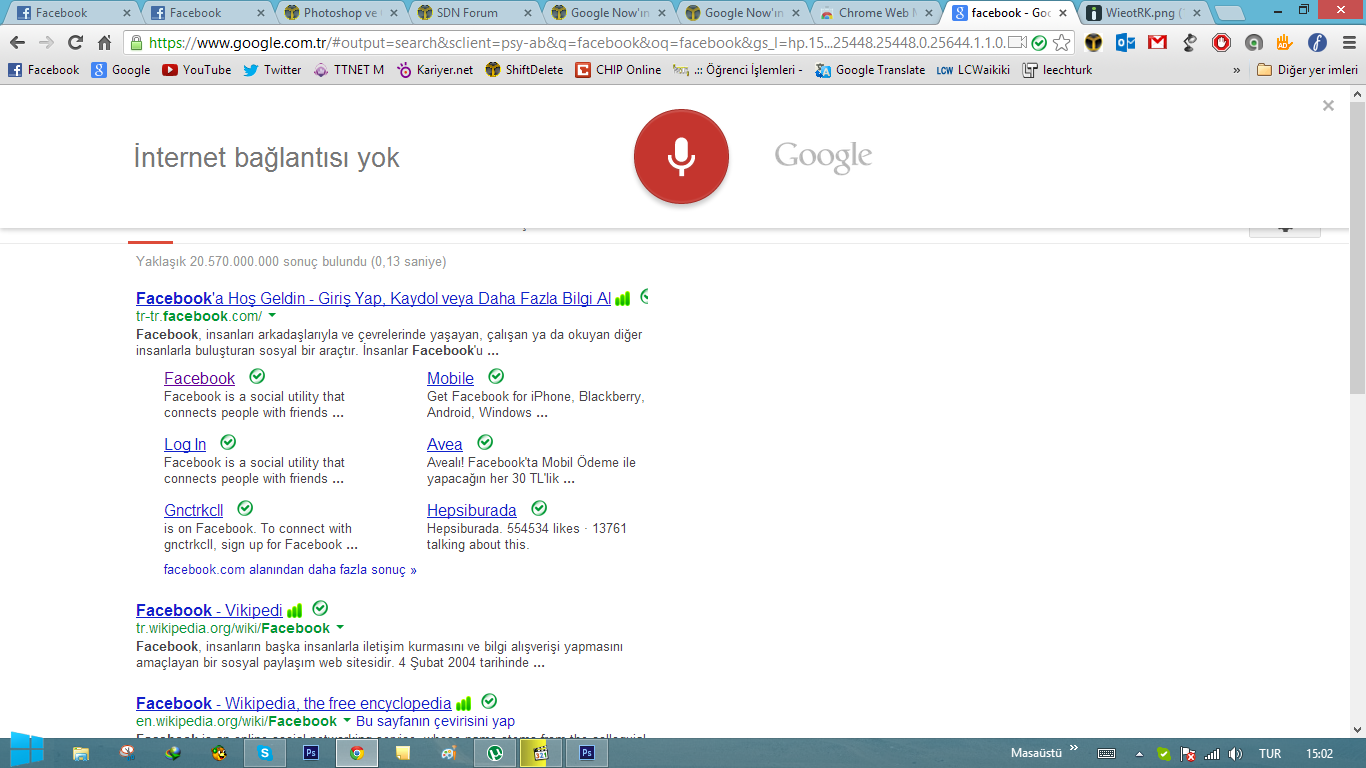
Task: Click the camera icon in the address bar
Action: tap(1017, 43)
